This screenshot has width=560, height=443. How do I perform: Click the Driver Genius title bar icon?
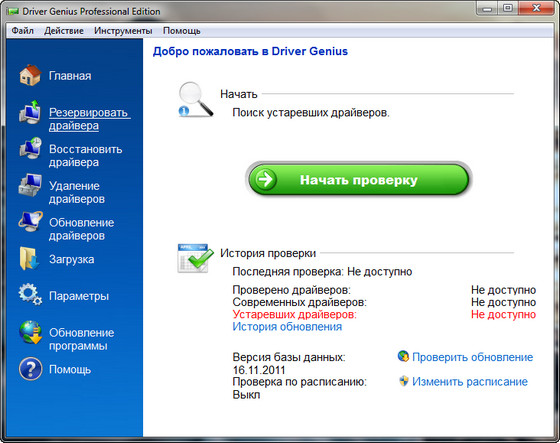tap(12, 11)
